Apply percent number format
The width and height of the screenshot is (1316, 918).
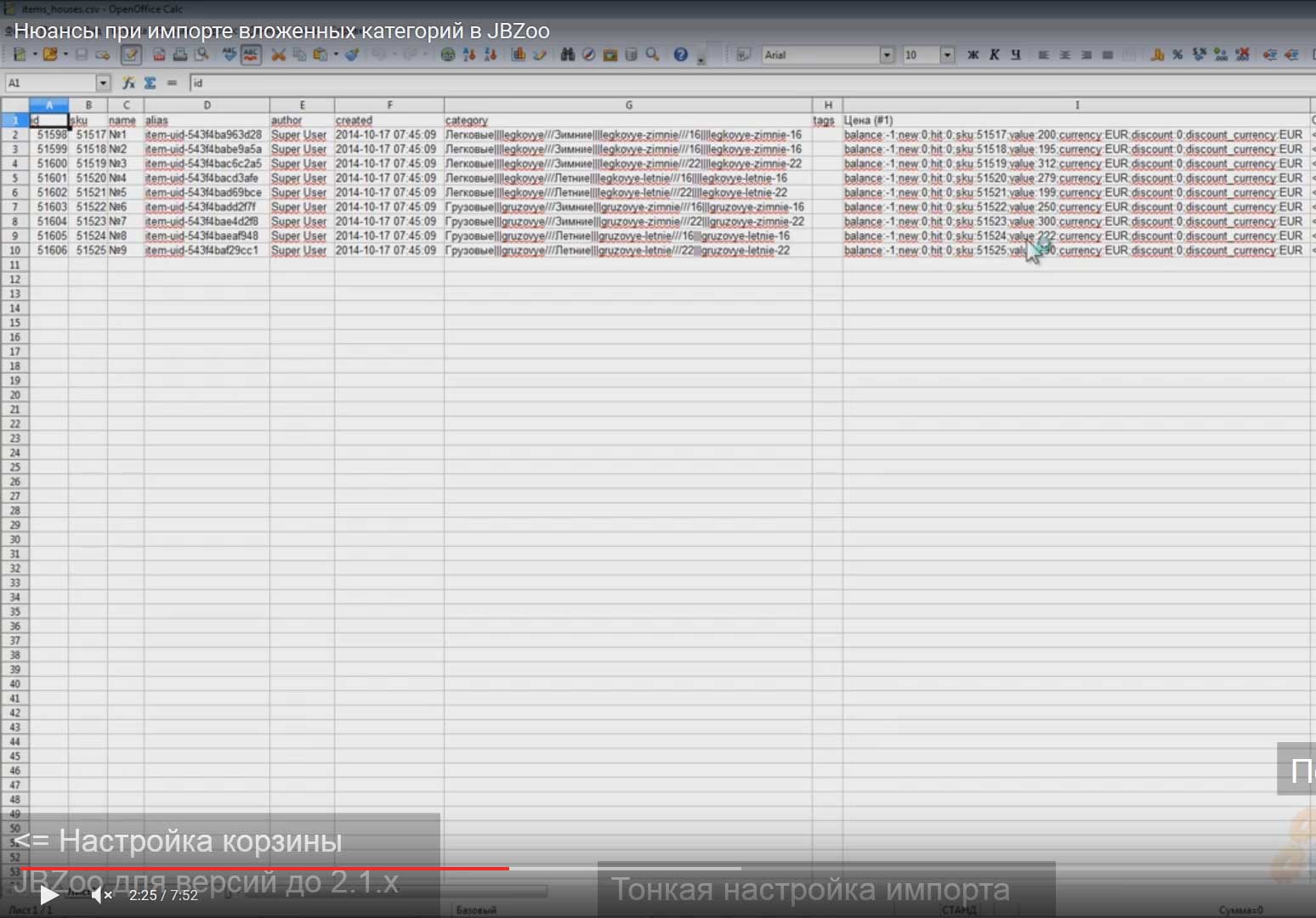pyautogui.click(x=1177, y=54)
